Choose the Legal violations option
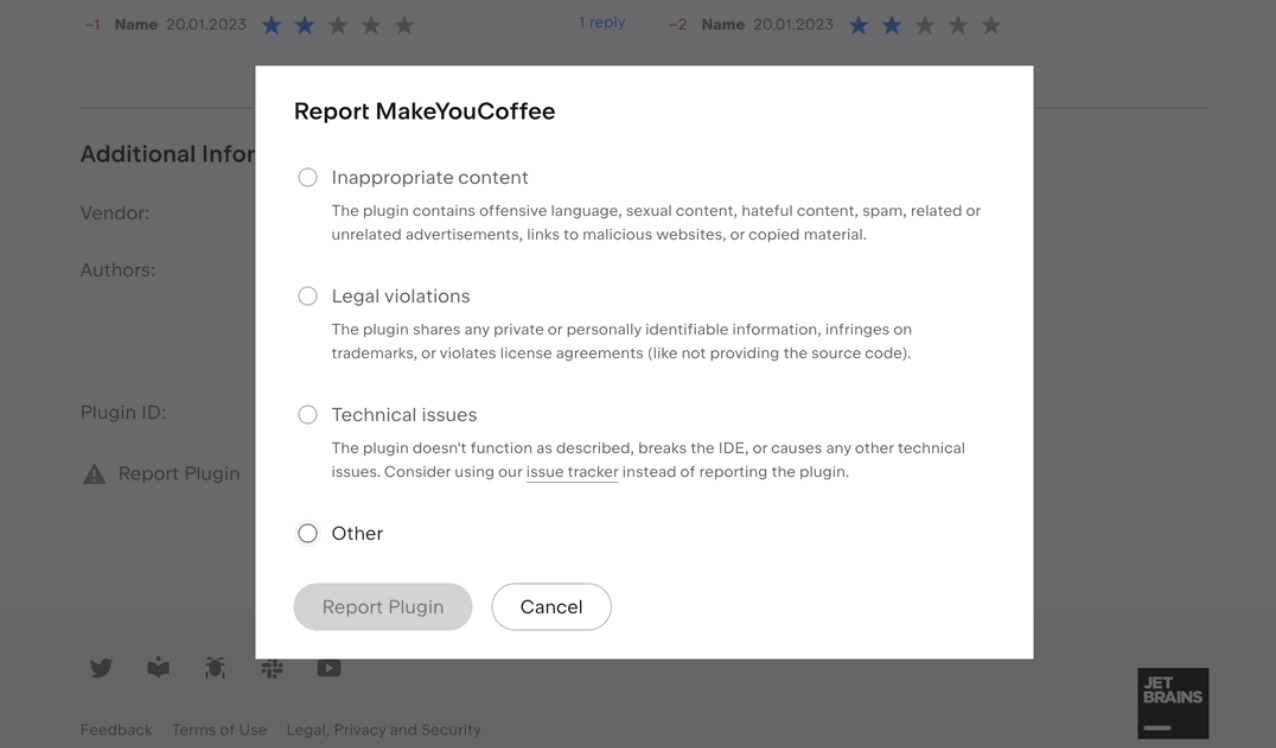The image size is (1276, 748). tap(308, 296)
